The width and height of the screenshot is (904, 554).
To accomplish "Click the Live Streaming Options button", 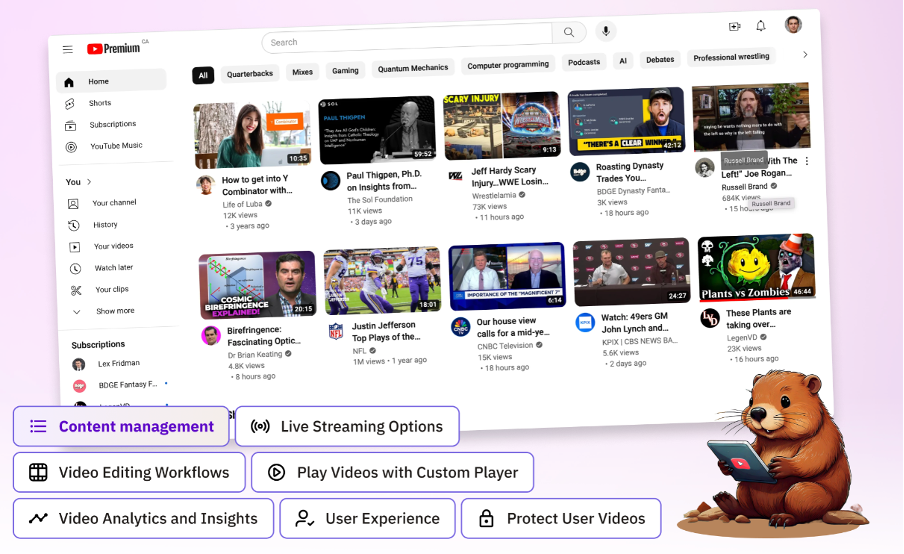I will coord(347,426).
